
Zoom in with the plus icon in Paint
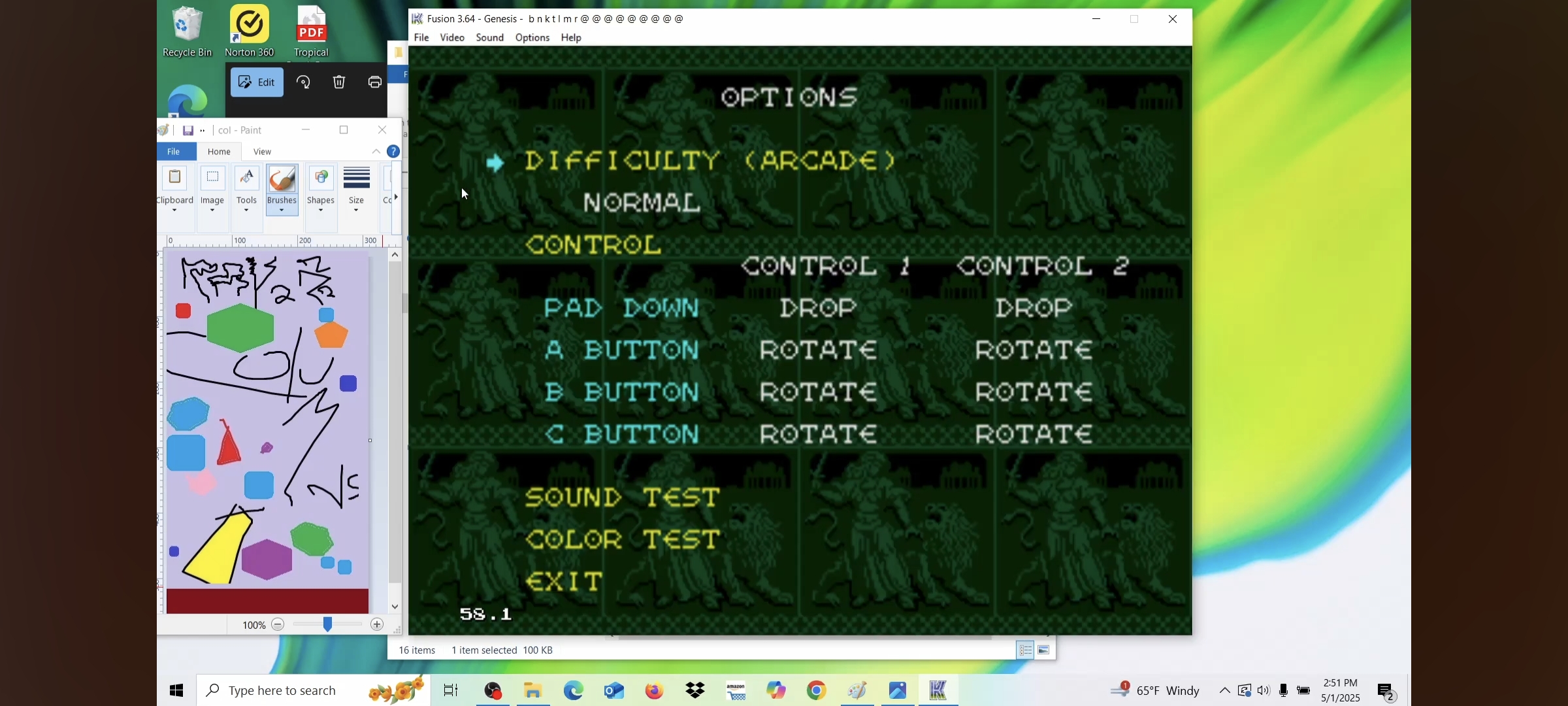pos(377,625)
